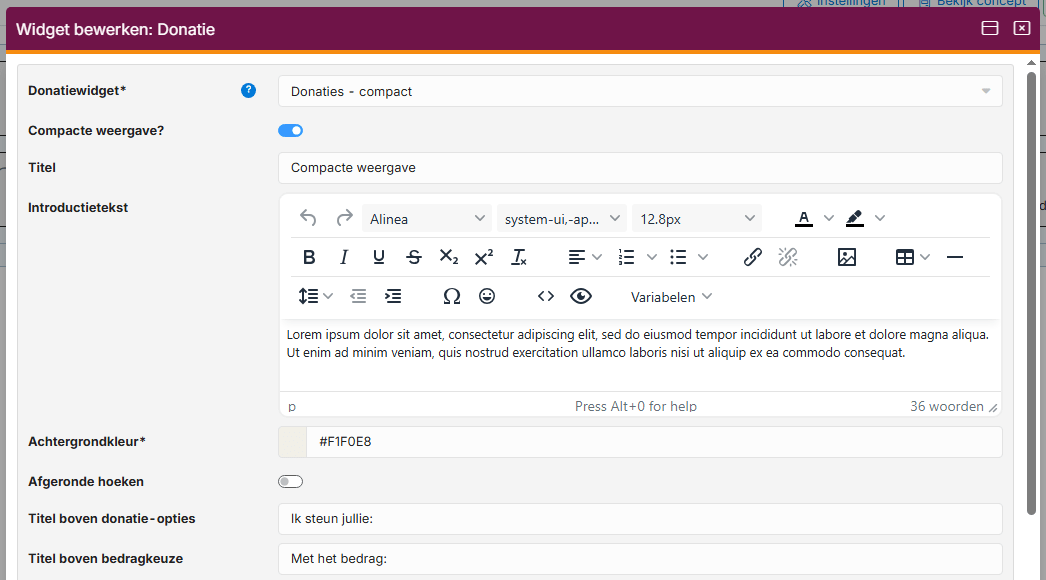Open the Donatiewidget dropdown

(x=640, y=91)
